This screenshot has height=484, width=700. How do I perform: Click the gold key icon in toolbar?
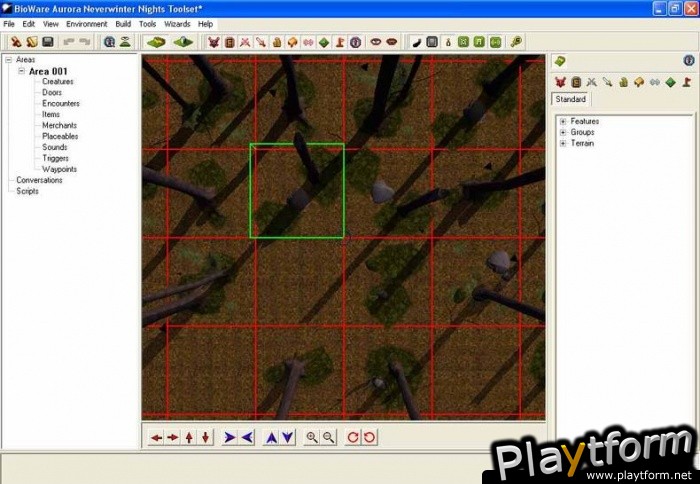point(516,42)
